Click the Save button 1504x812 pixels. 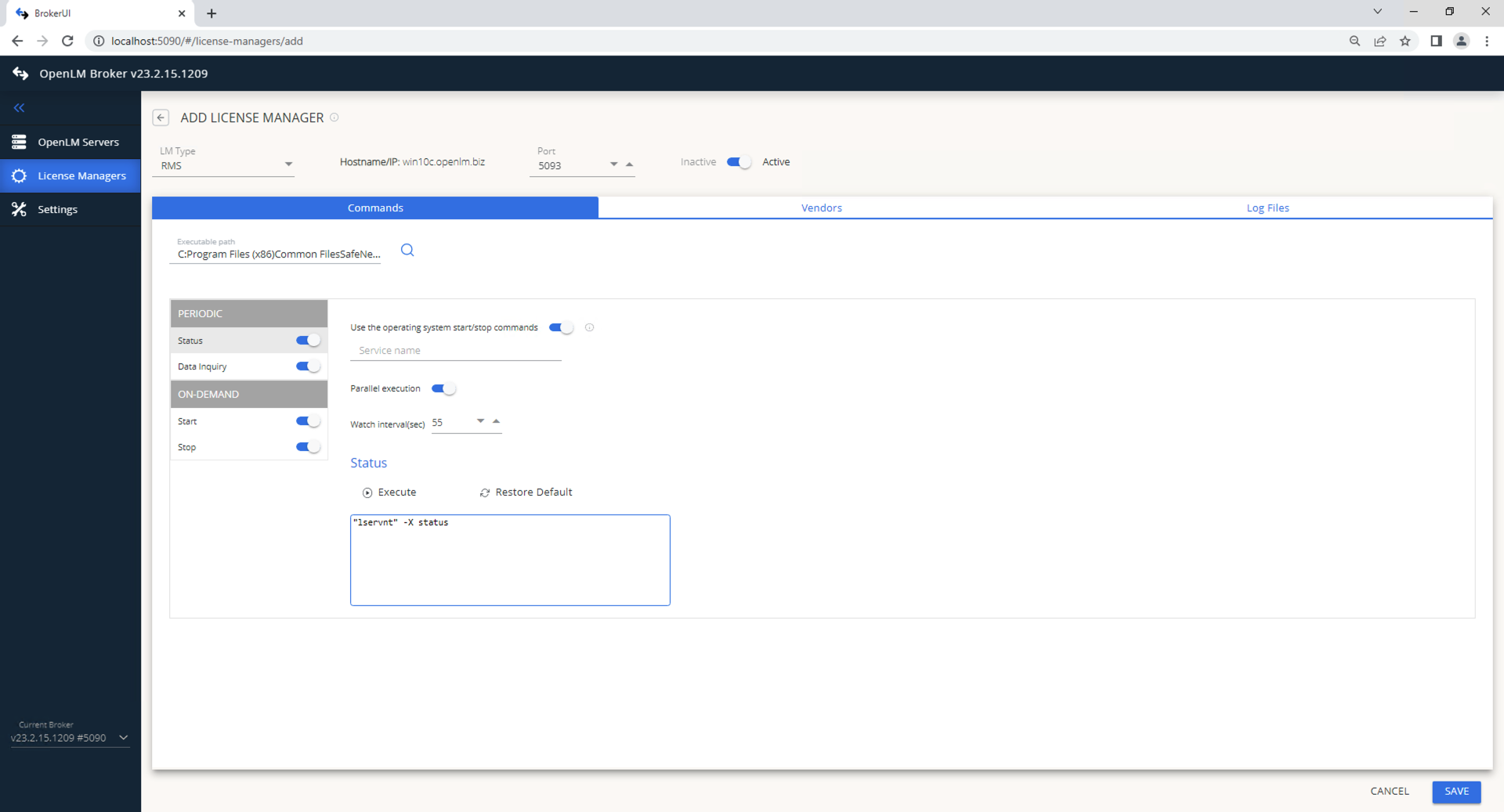1456,792
